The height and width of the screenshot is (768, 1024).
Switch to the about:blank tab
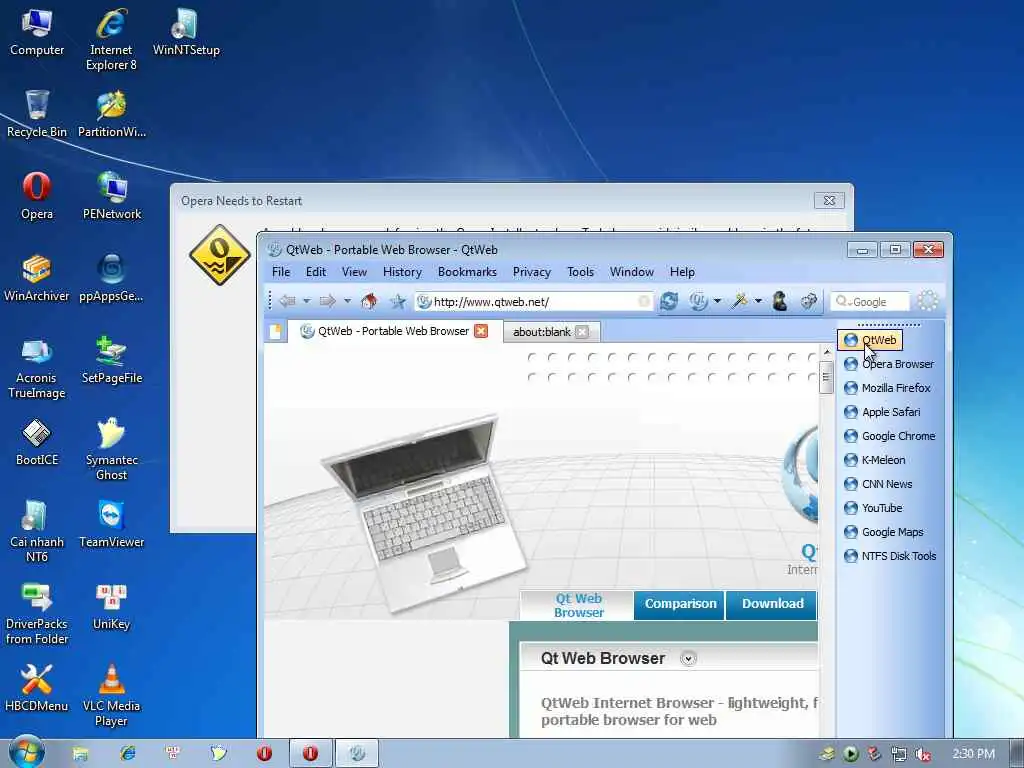point(542,332)
